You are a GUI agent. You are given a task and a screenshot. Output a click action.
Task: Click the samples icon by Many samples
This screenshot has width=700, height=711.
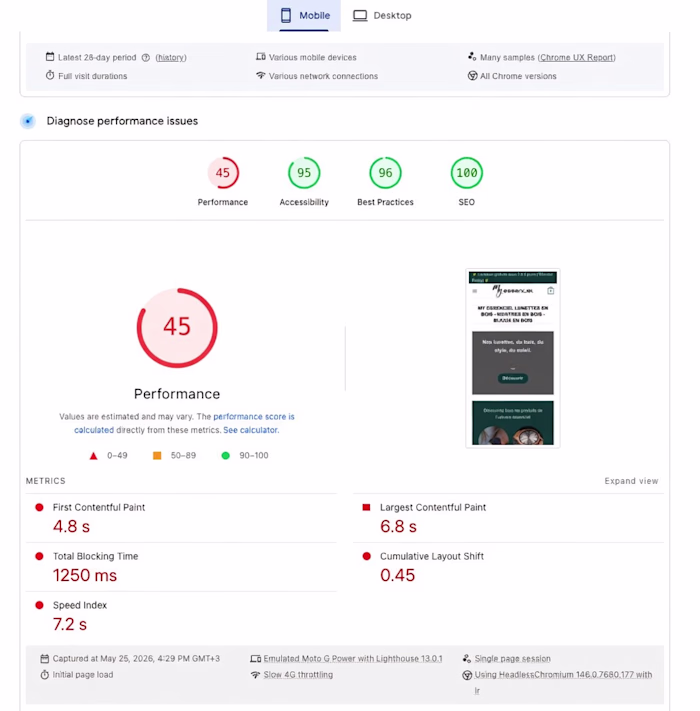(x=472, y=57)
